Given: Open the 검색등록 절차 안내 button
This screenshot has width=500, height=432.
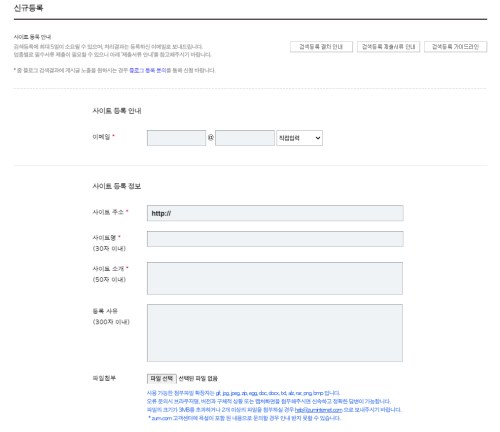Looking at the screenshot, I should [x=321, y=47].
